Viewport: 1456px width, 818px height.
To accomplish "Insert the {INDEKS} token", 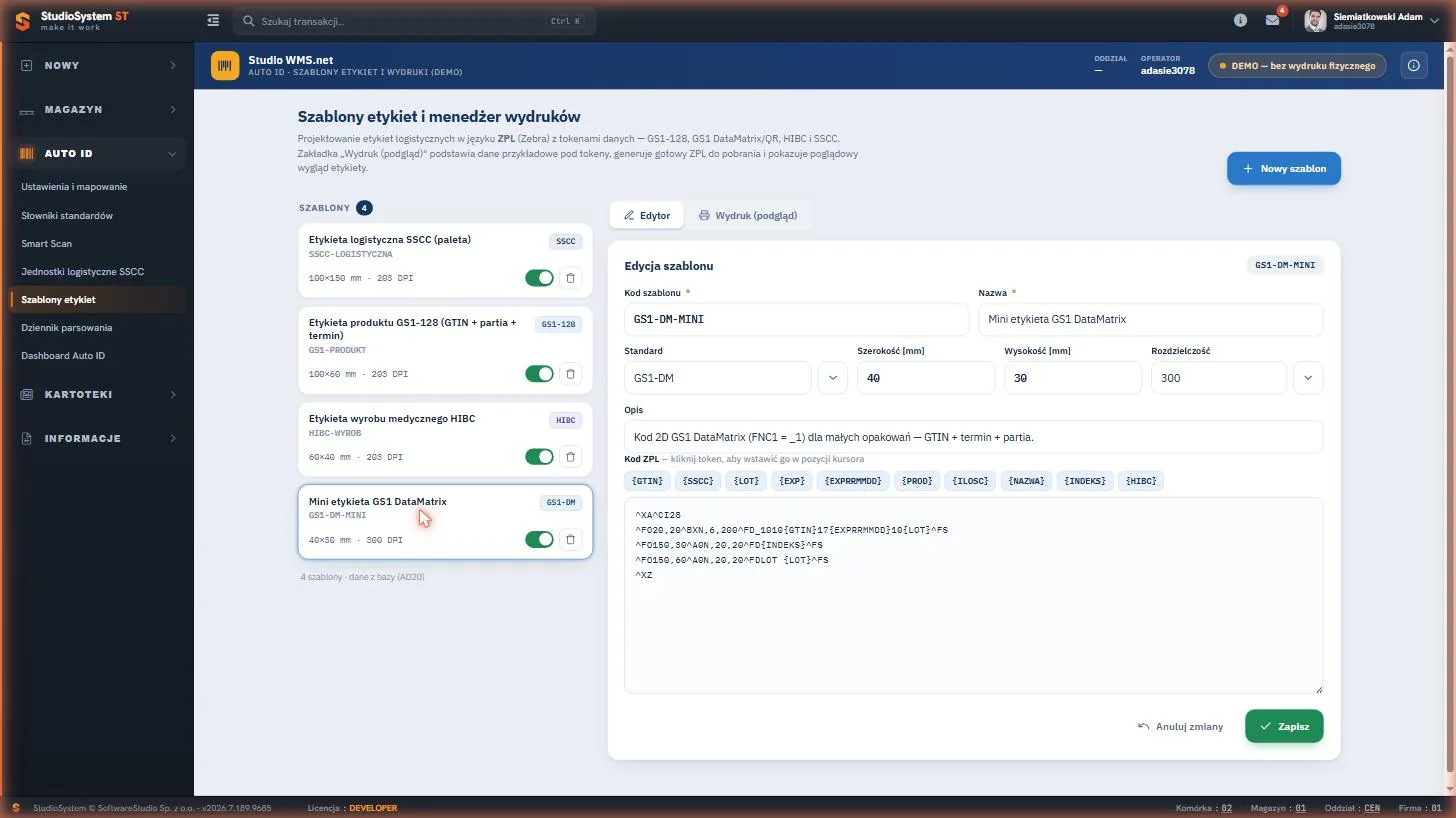I will click(x=1085, y=481).
